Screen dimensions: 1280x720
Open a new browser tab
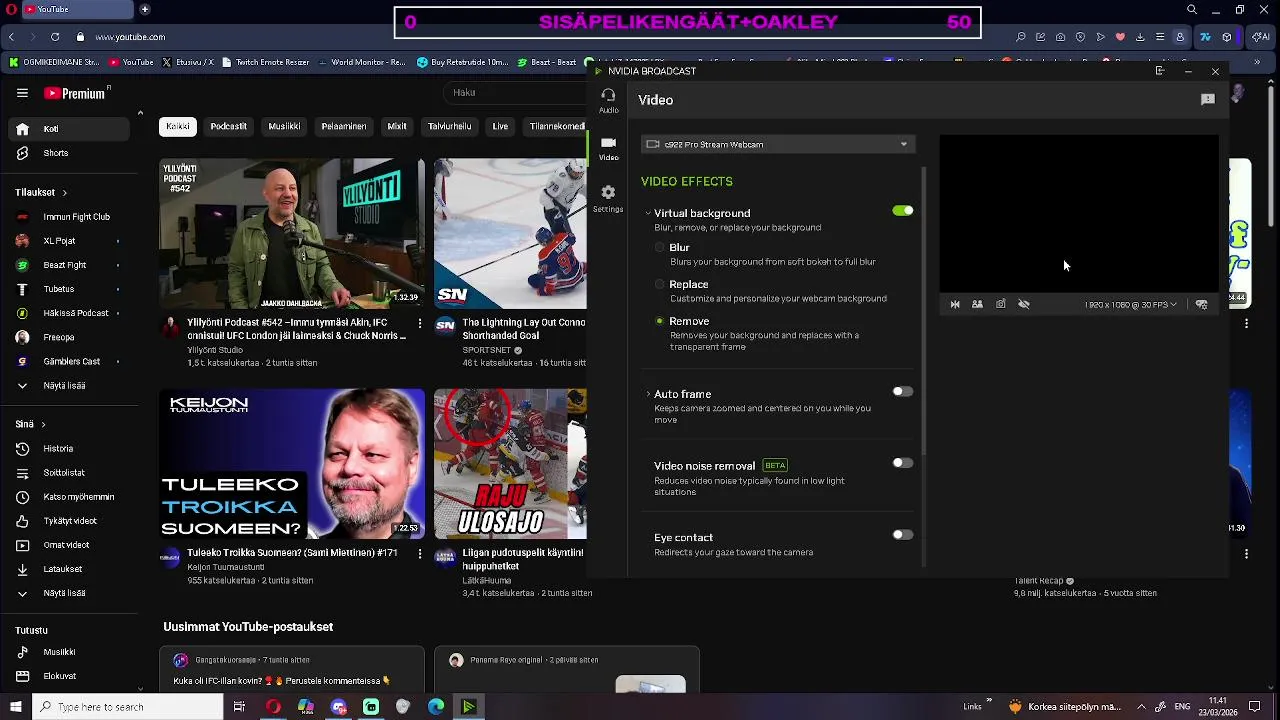point(145,9)
